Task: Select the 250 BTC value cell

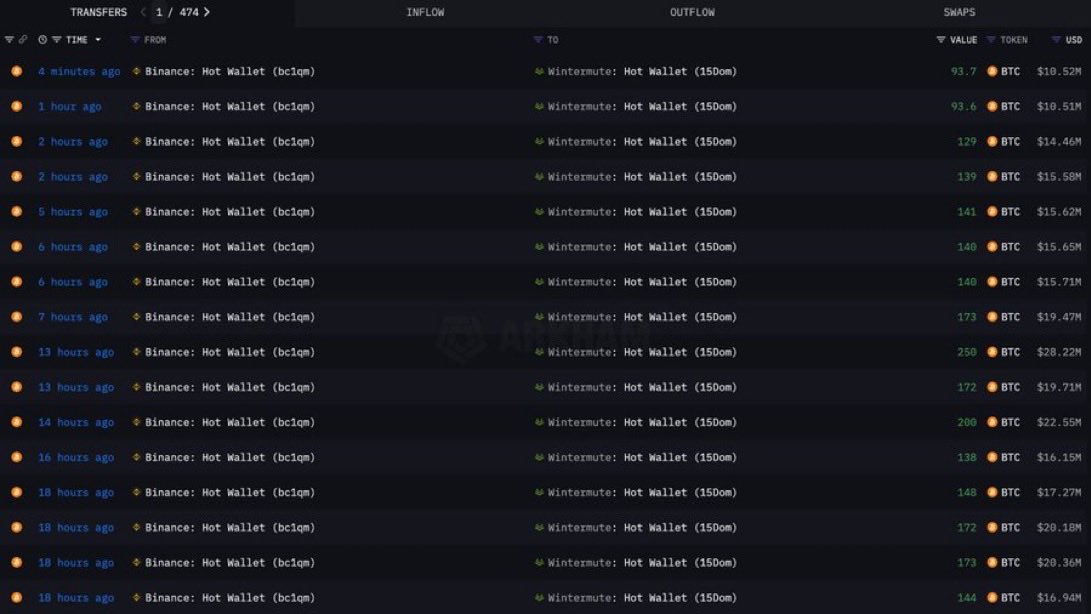Action: coord(966,352)
